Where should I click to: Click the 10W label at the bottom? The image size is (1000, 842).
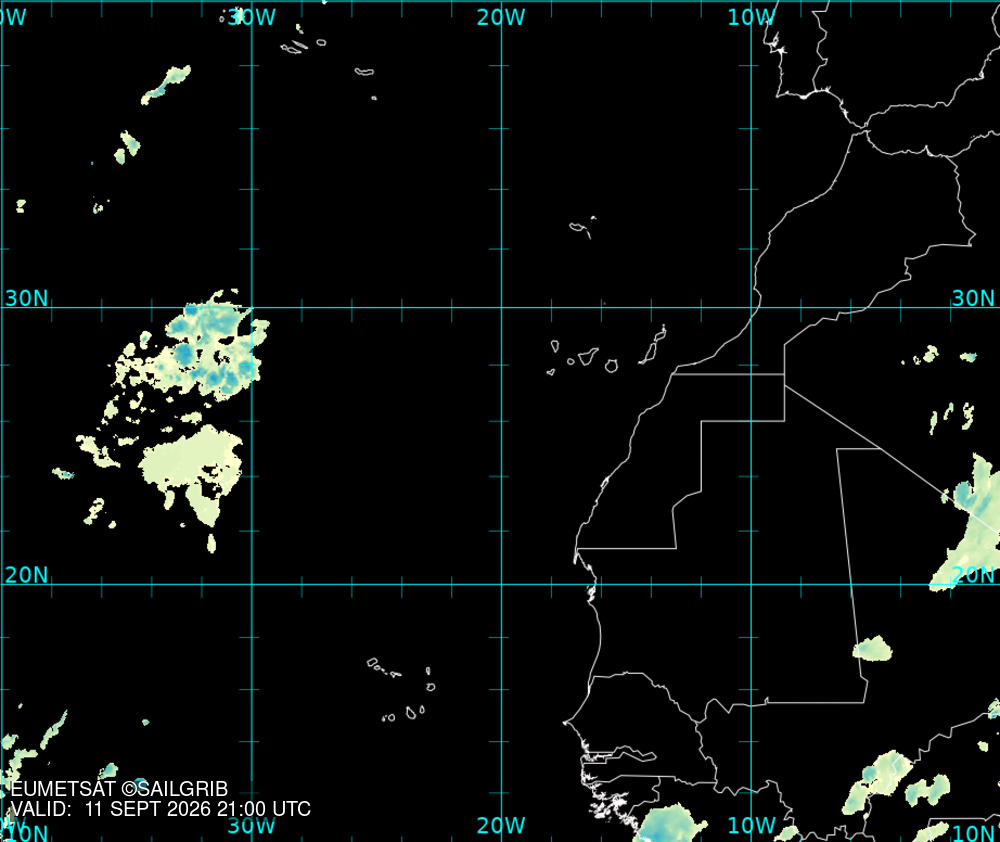point(751,825)
